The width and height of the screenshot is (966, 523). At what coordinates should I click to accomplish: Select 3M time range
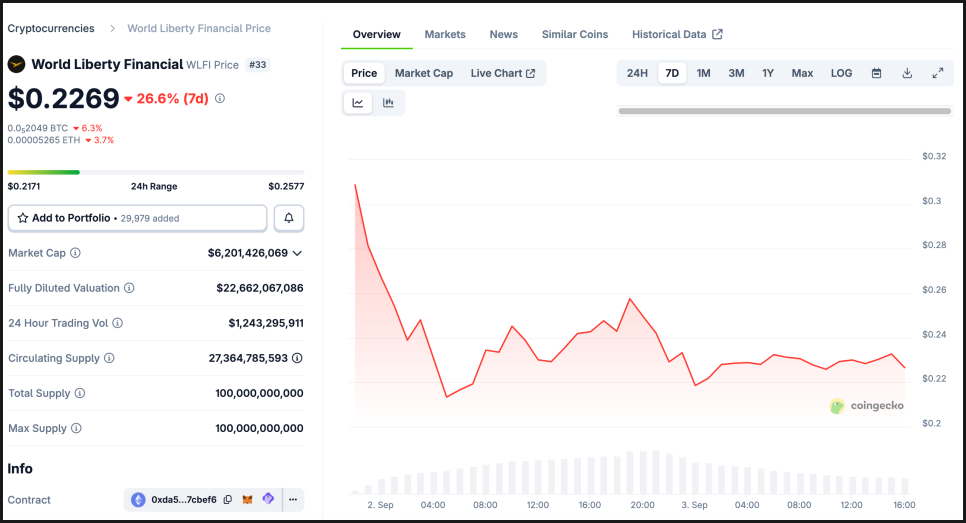click(x=736, y=73)
